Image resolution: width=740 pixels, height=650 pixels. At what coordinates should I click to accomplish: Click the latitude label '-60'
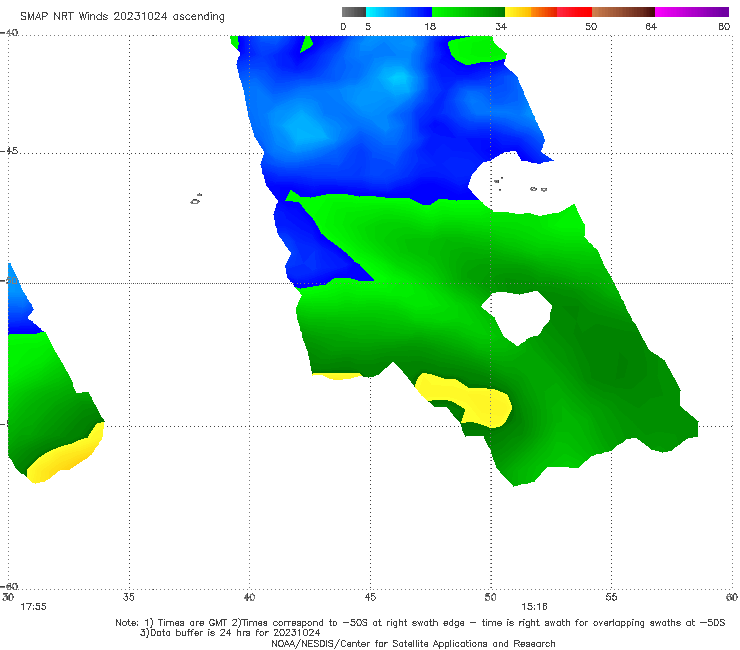click(9, 586)
